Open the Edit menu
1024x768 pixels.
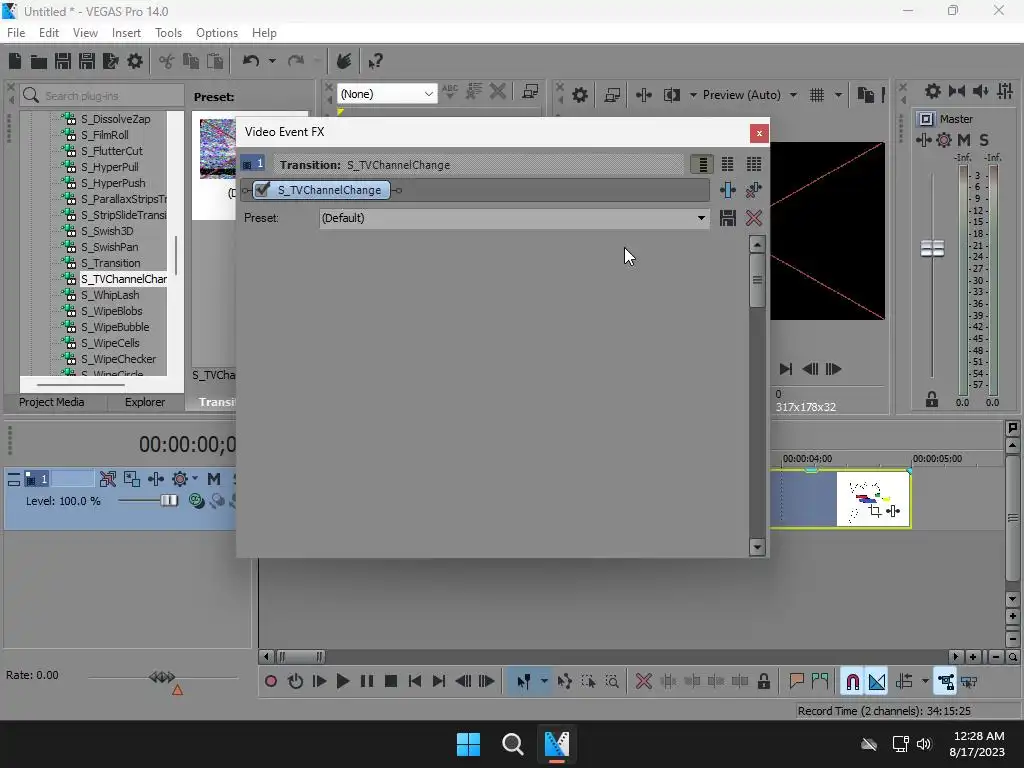point(49,33)
